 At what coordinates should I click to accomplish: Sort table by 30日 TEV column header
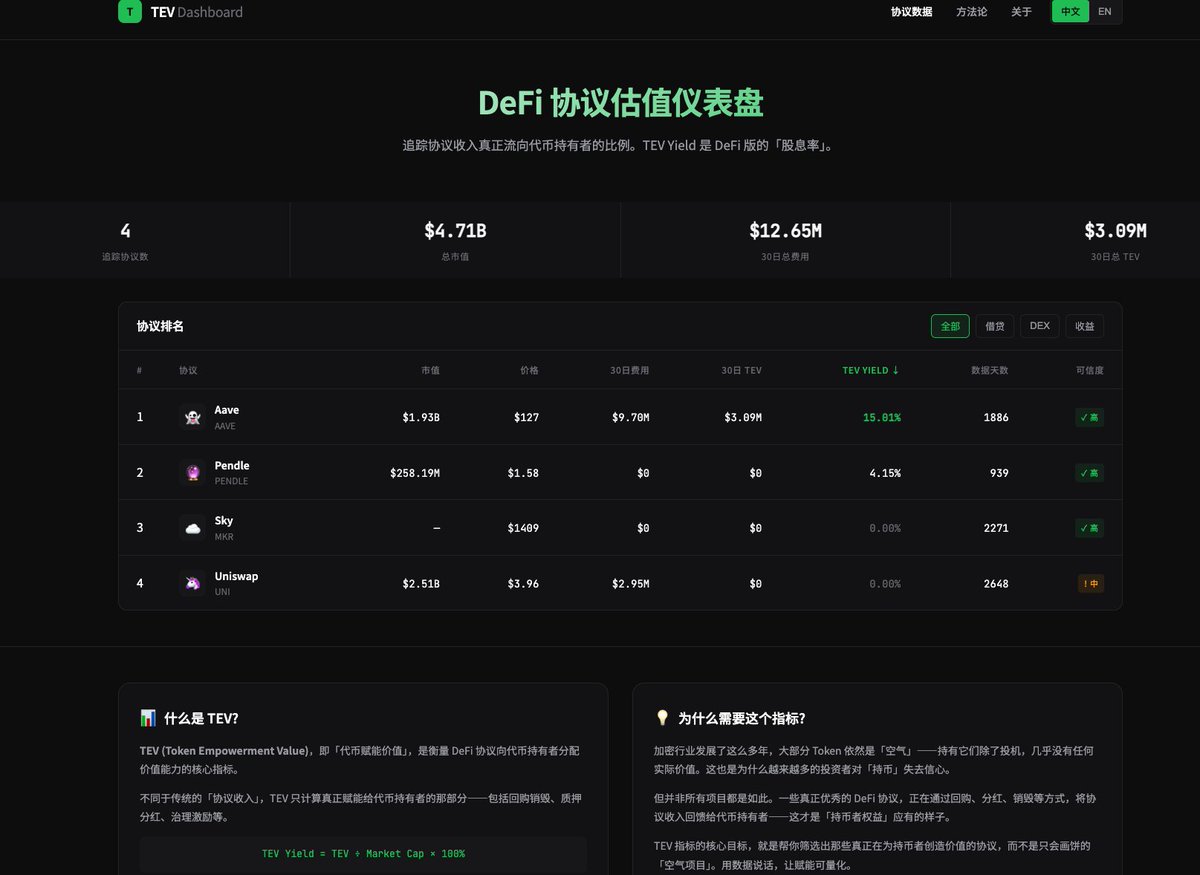tap(741, 370)
